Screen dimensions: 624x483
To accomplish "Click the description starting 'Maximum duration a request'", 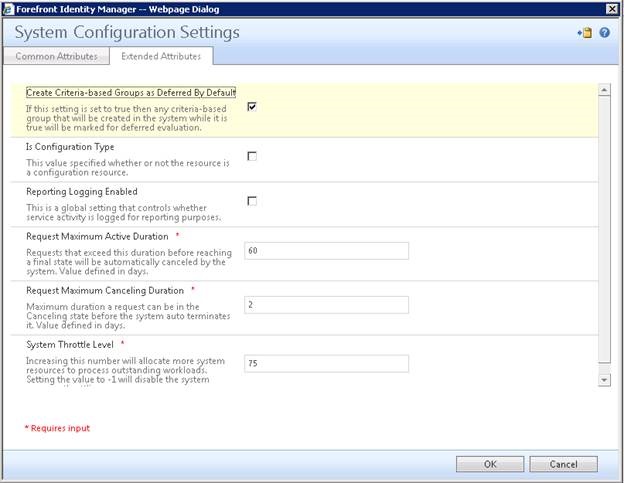I will (x=128, y=316).
